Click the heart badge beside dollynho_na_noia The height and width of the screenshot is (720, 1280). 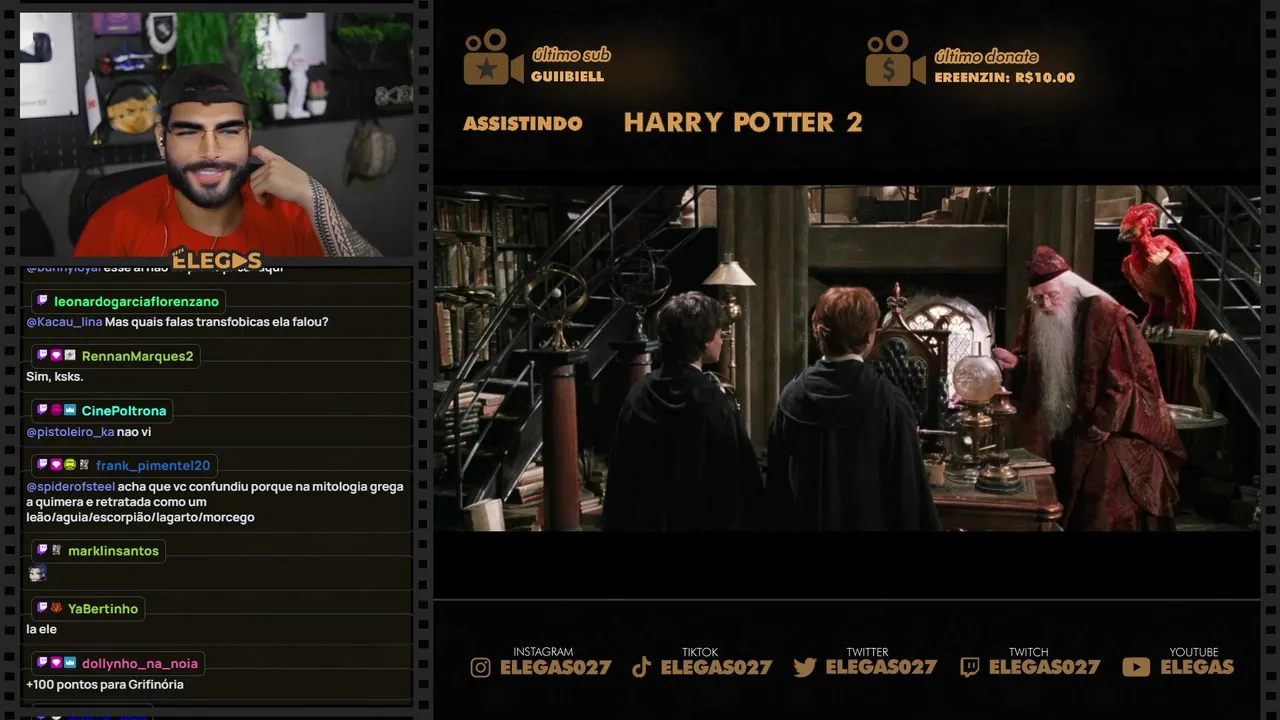(x=56, y=663)
